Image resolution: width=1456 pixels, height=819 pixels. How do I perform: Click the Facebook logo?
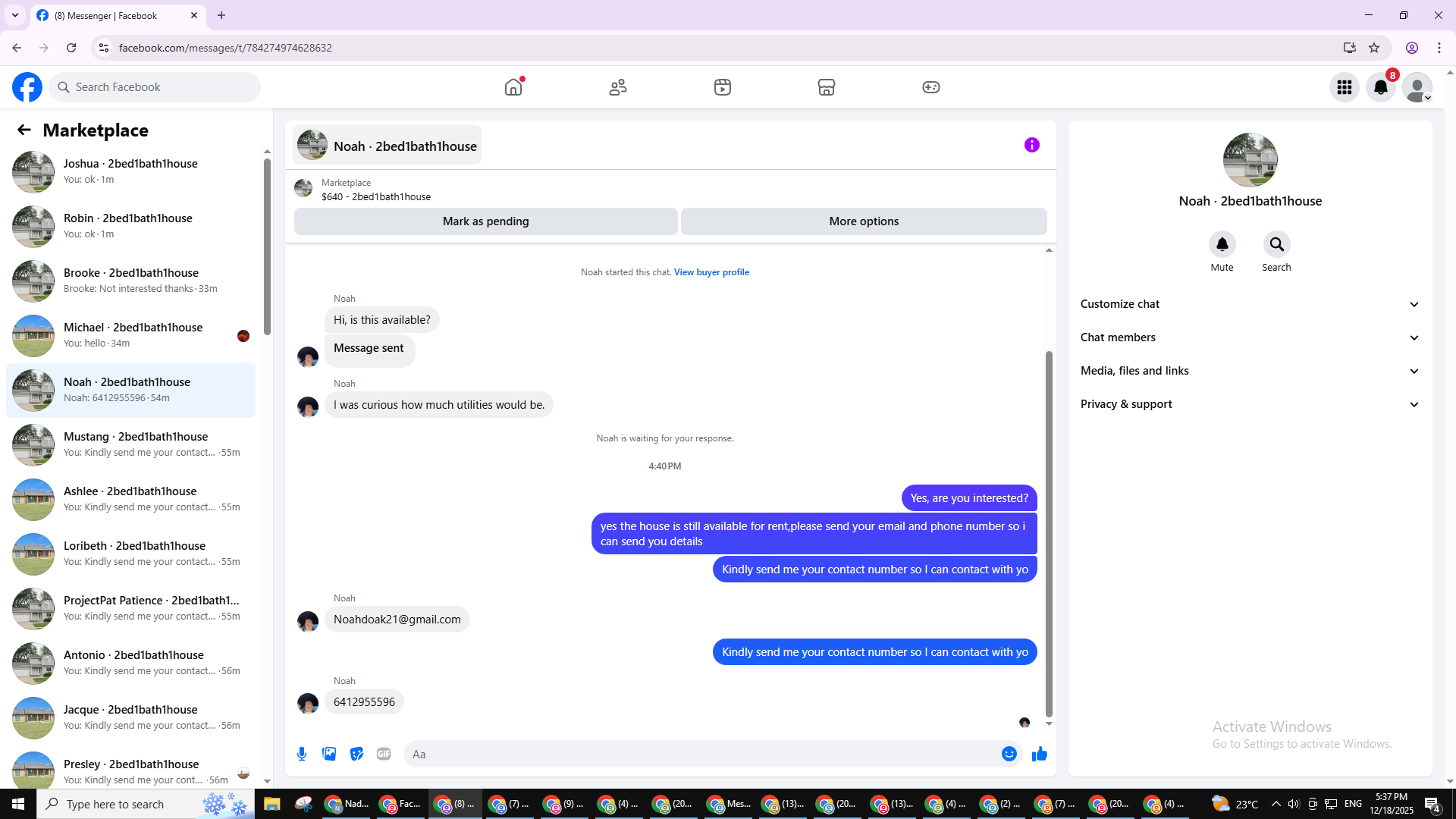coord(27,87)
